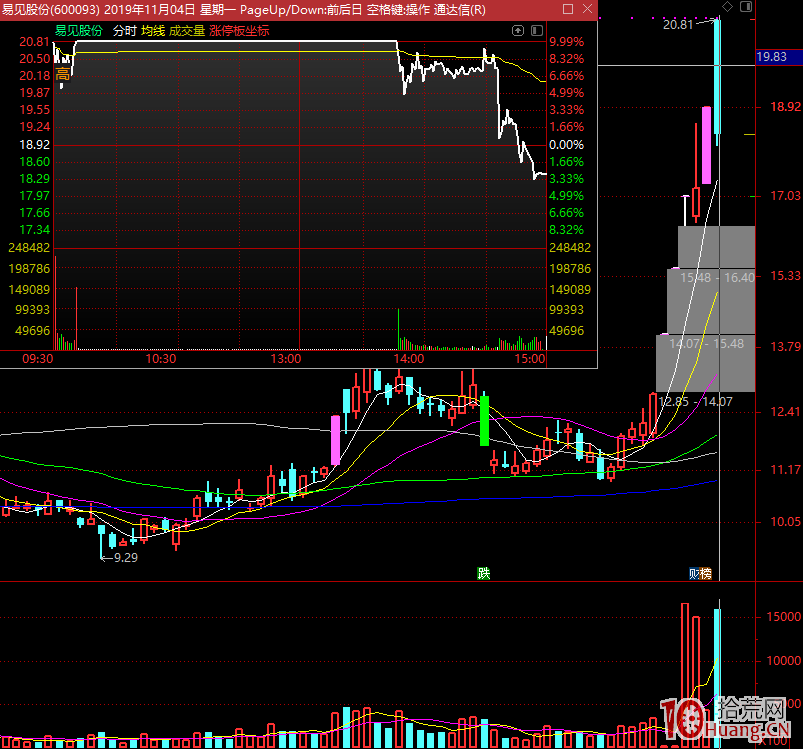
Task: Click the gray box labeled 14.07 - 15.48
Action: pyautogui.click(x=705, y=363)
